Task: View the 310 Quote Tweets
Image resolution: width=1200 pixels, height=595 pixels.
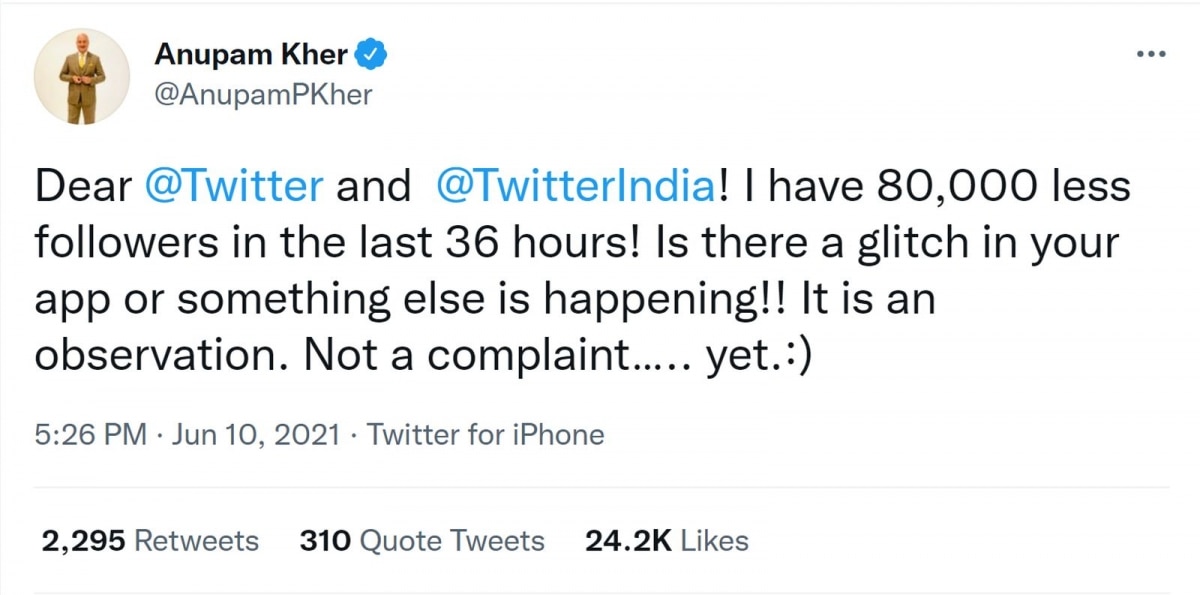Action: coord(422,541)
